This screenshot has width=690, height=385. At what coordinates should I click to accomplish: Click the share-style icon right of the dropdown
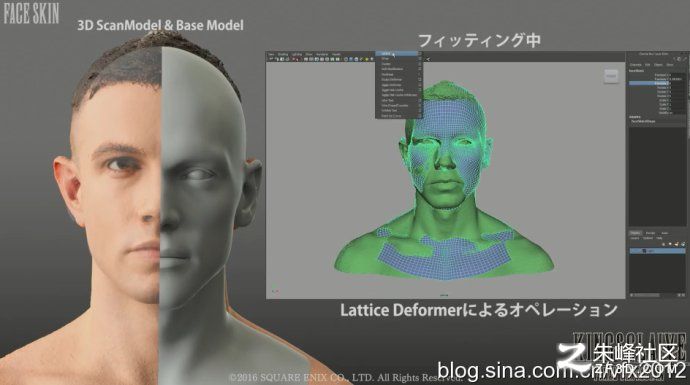428,59
